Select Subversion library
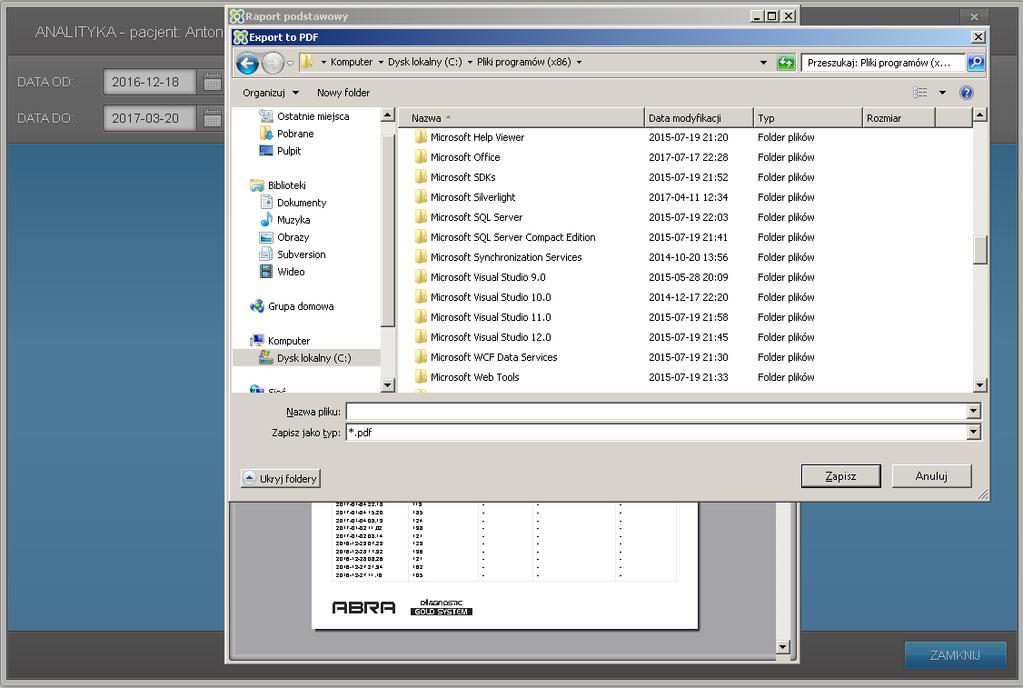1023x688 pixels. point(301,254)
